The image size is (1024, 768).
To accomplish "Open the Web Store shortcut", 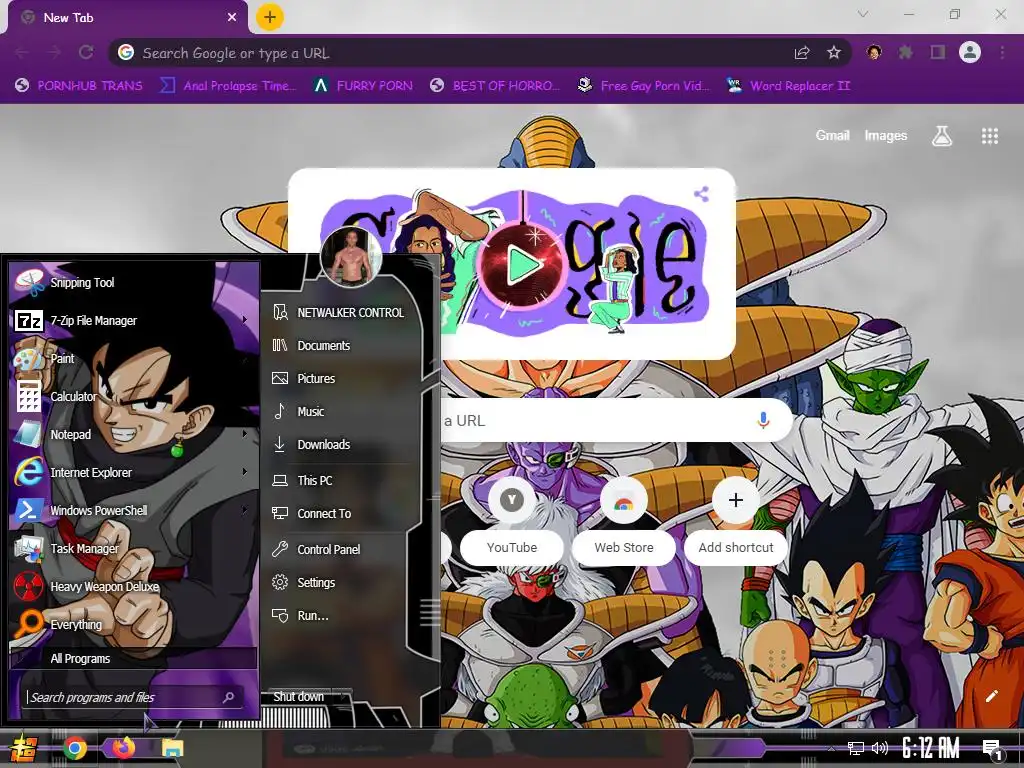I will 624,519.
